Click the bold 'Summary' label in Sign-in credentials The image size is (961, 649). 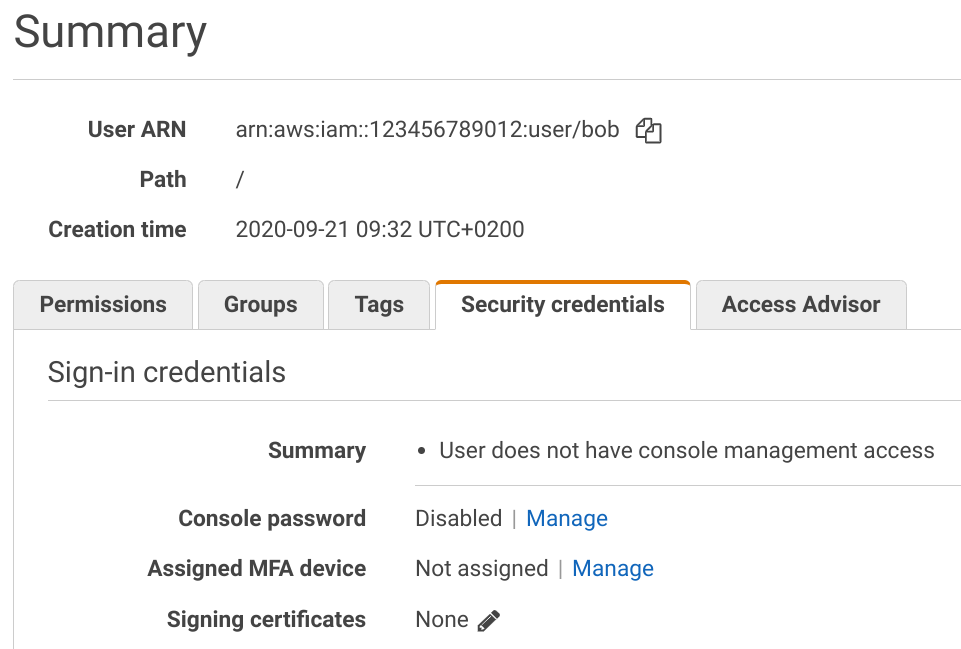coord(317,450)
